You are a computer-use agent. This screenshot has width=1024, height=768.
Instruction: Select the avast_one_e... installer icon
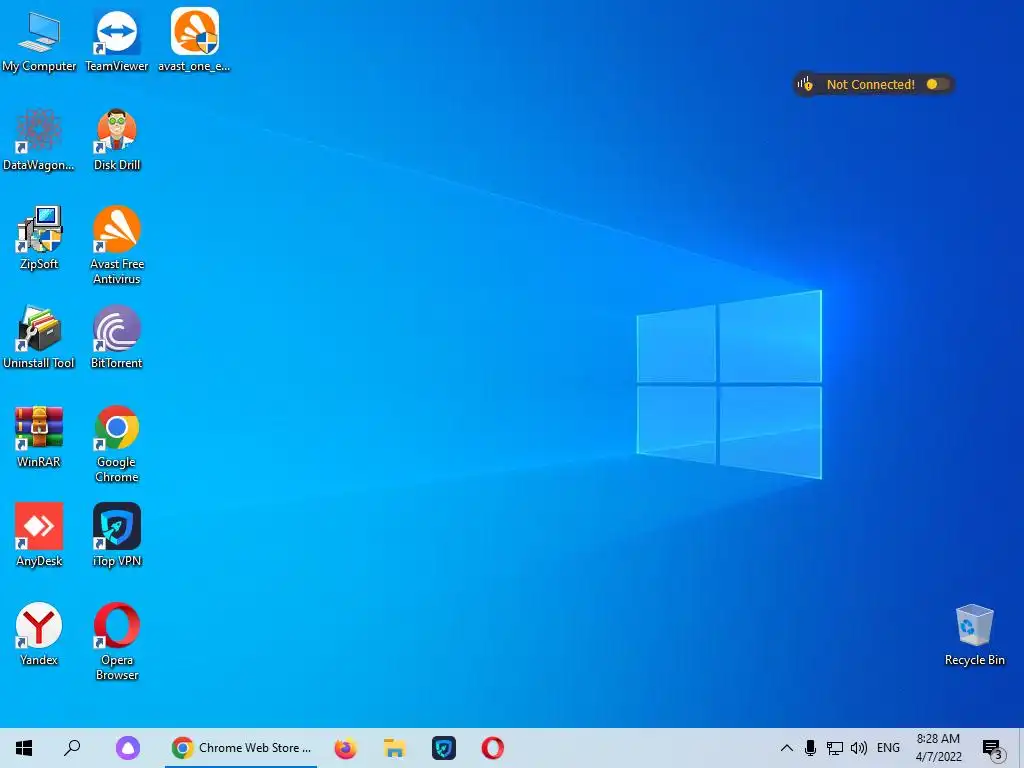[x=194, y=40]
